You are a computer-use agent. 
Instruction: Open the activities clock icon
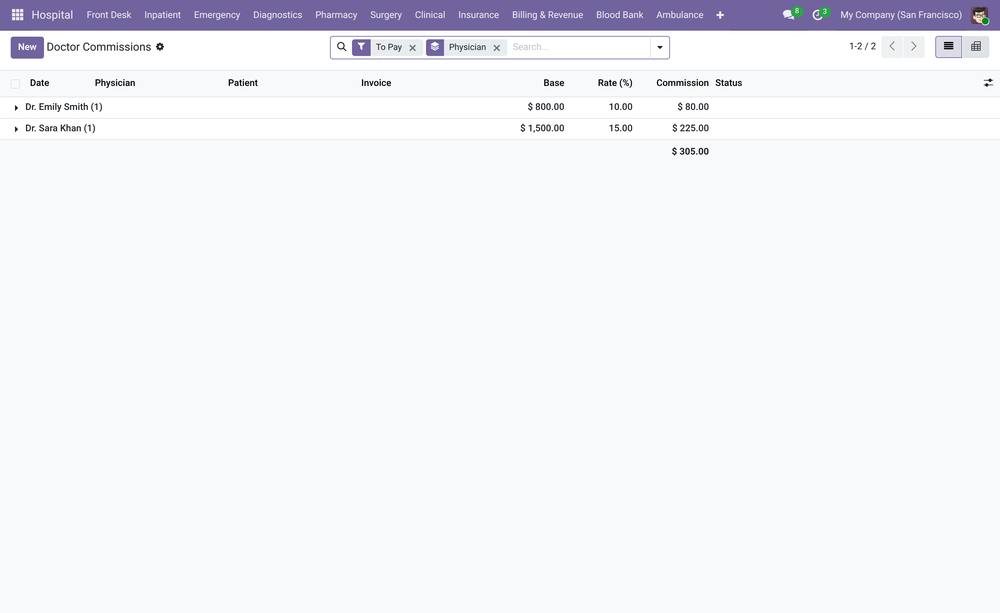(819, 14)
